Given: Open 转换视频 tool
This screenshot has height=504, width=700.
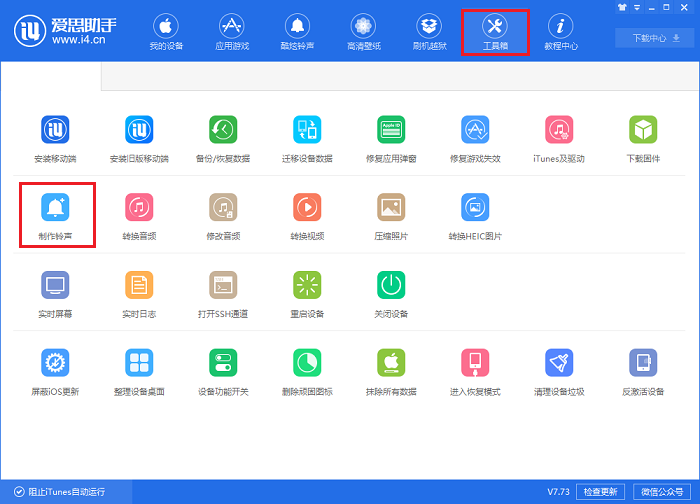Looking at the screenshot, I should pyautogui.click(x=307, y=217).
